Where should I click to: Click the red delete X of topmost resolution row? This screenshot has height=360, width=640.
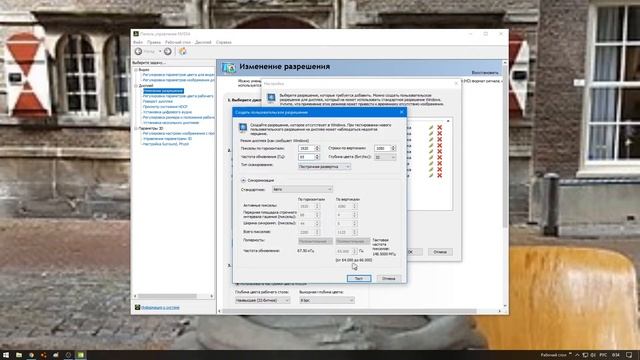coord(440,128)
